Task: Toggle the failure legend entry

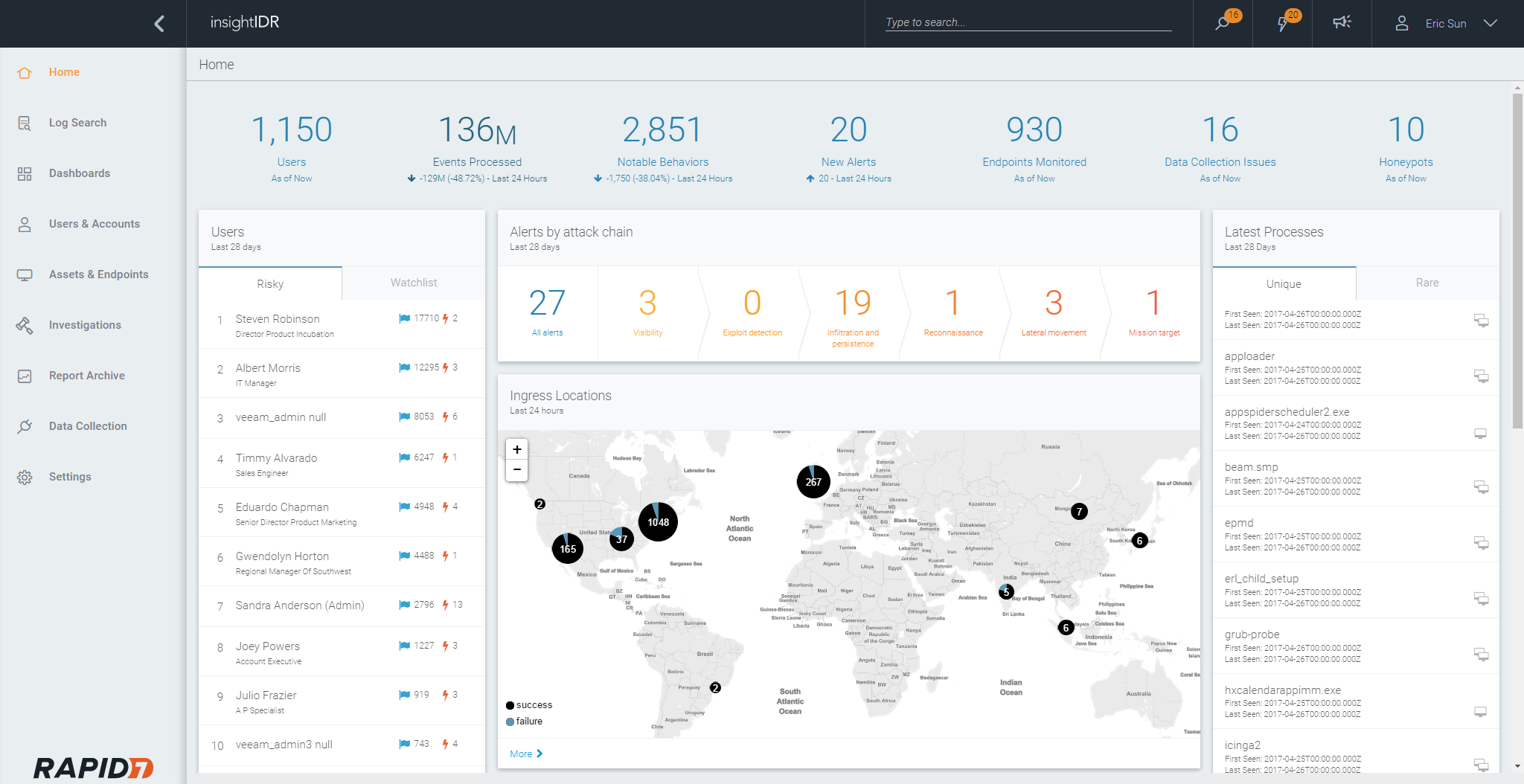Action: pos(528,721)
